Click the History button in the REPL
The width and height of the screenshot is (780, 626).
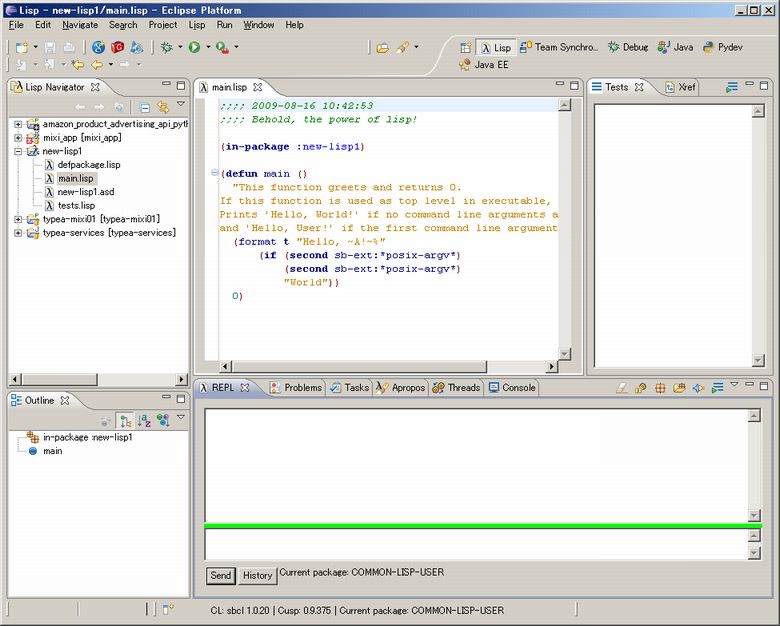[x=257, y=575]
